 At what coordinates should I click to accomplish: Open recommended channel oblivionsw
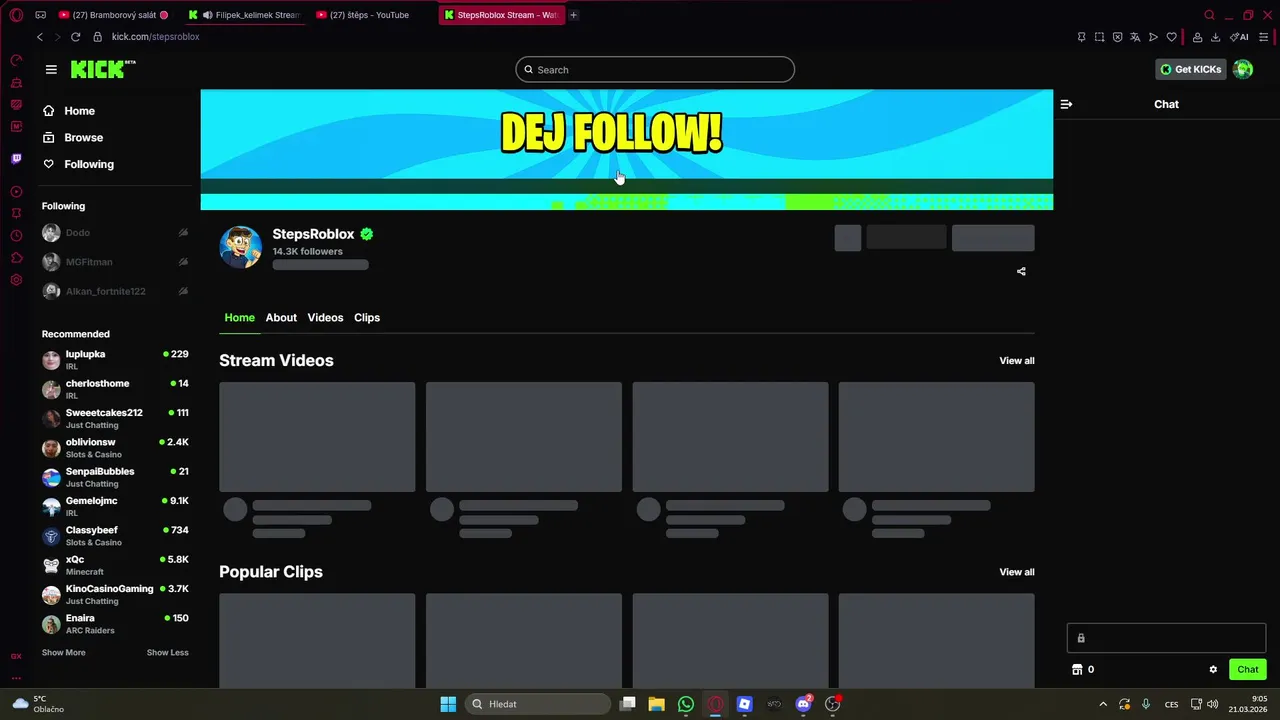(x=115, y=448)
